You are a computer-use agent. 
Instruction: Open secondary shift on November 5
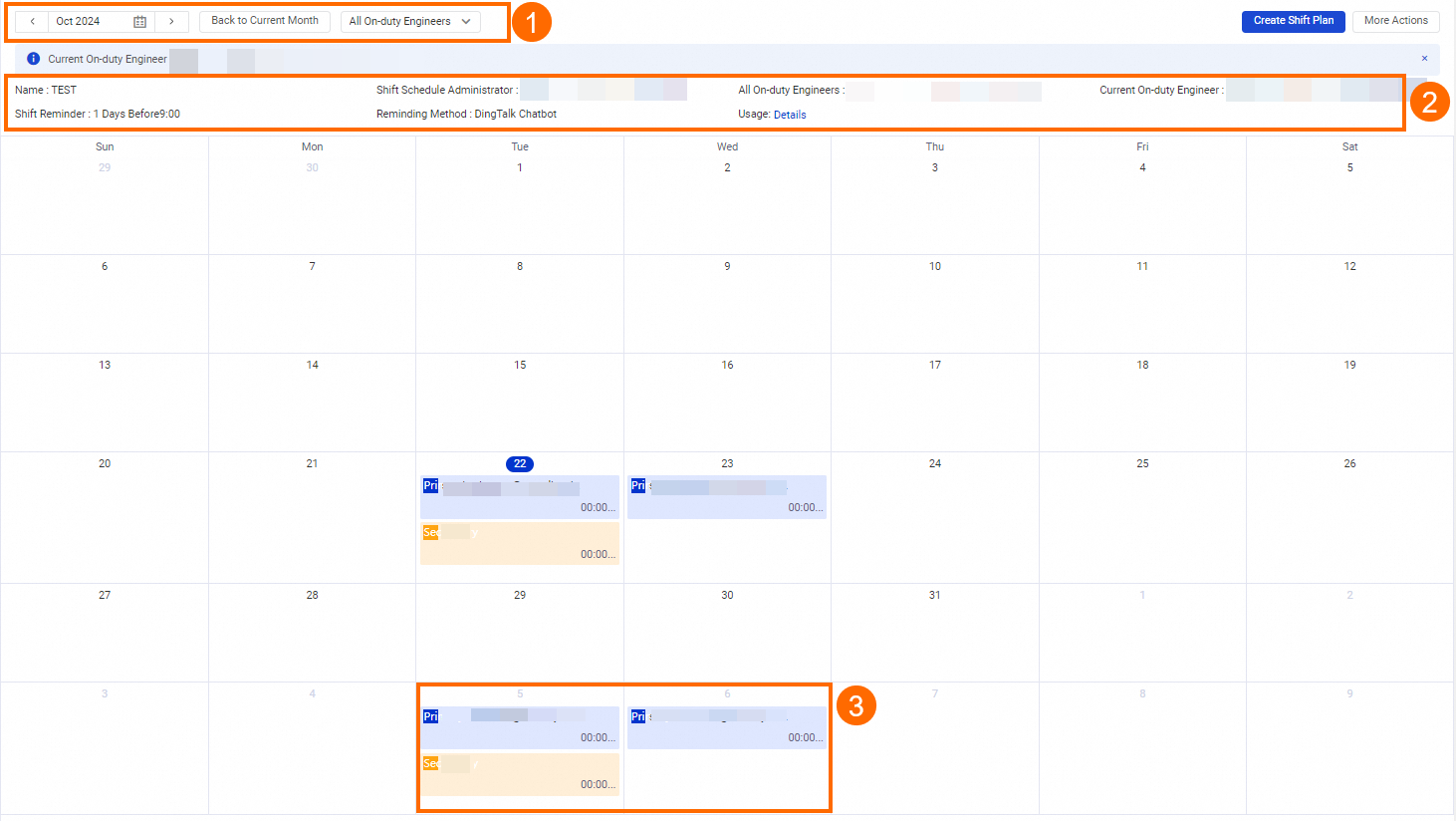click(x=520, y=774)
